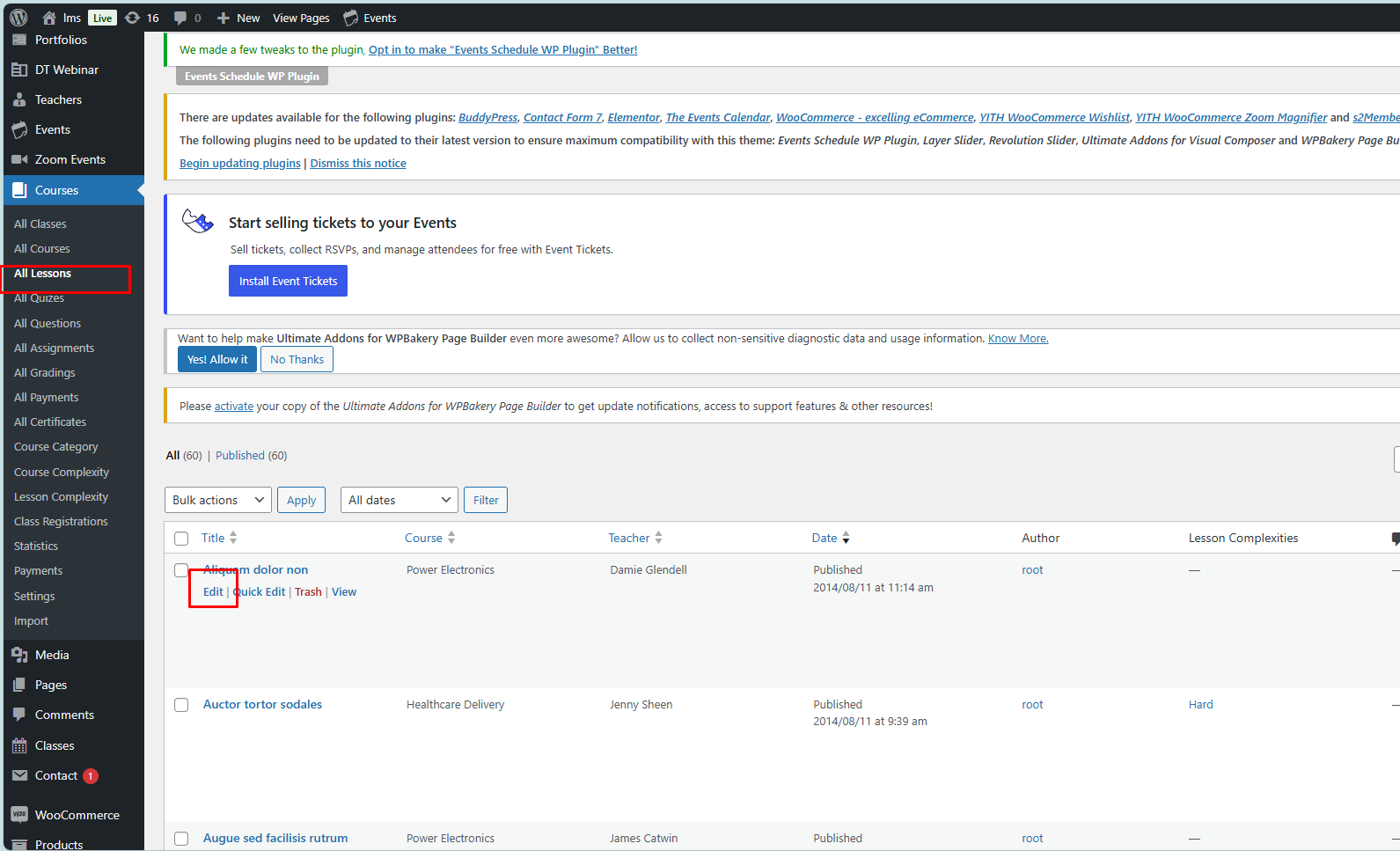Open DT Webinar in the sidebar
This screenshot has width=1400, height=851.
tap(66, 70)
